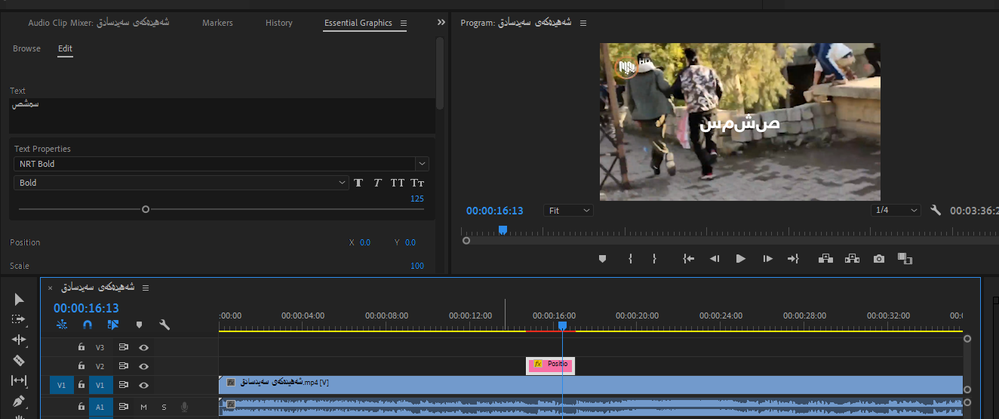Toggle the lock on track V2
Viewport: 999px width, 419px height.
(81, 366)
